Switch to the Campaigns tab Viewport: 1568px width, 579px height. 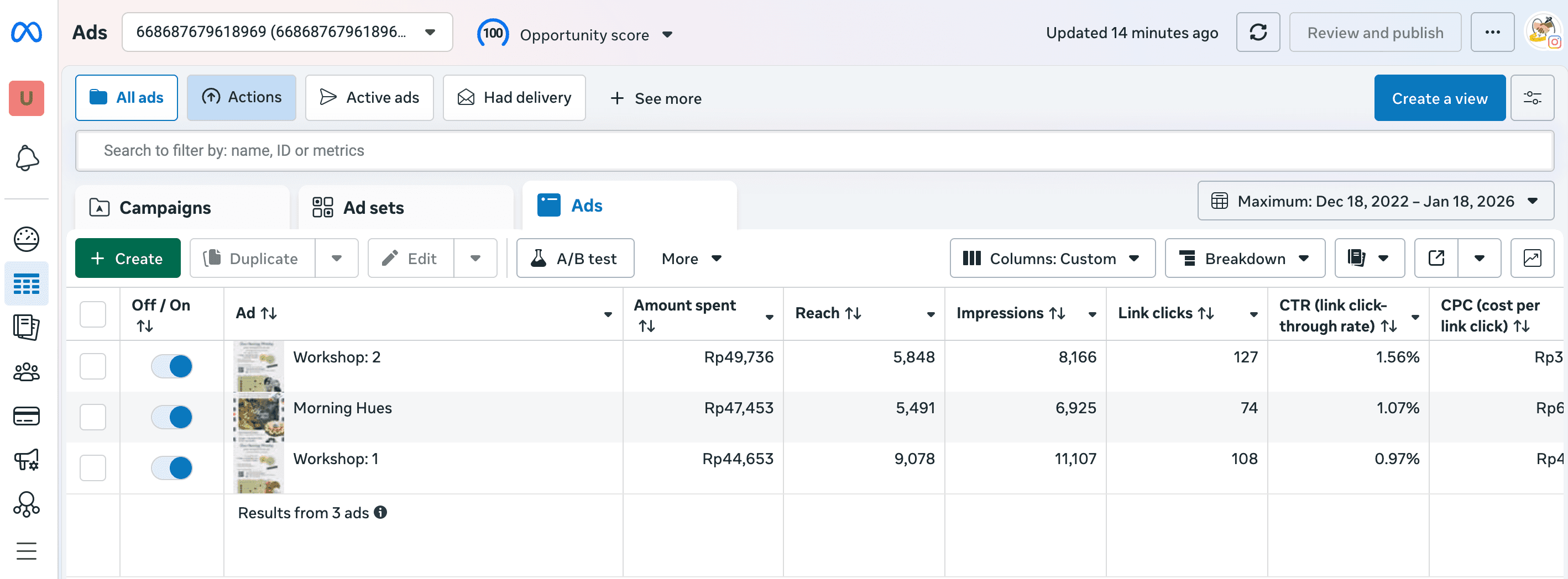coord(164,207)
